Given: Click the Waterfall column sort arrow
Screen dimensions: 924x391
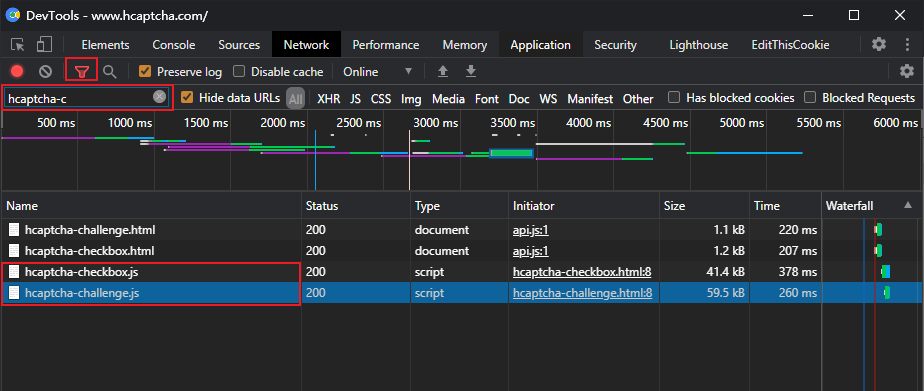Looking at the screenshot, I should (x=908, y=206).
